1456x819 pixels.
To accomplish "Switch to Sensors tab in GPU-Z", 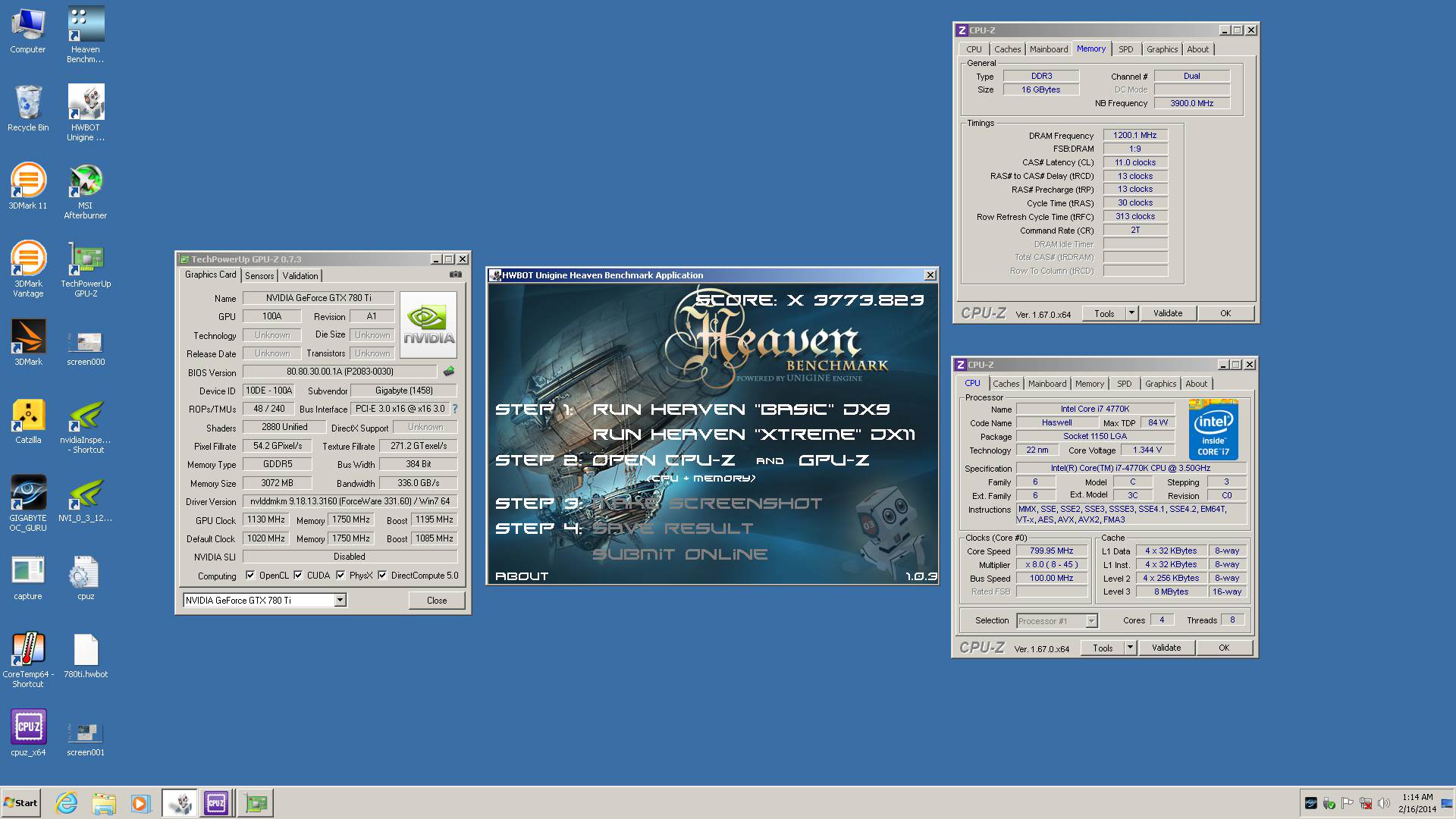I will click(x=259, y=276).
